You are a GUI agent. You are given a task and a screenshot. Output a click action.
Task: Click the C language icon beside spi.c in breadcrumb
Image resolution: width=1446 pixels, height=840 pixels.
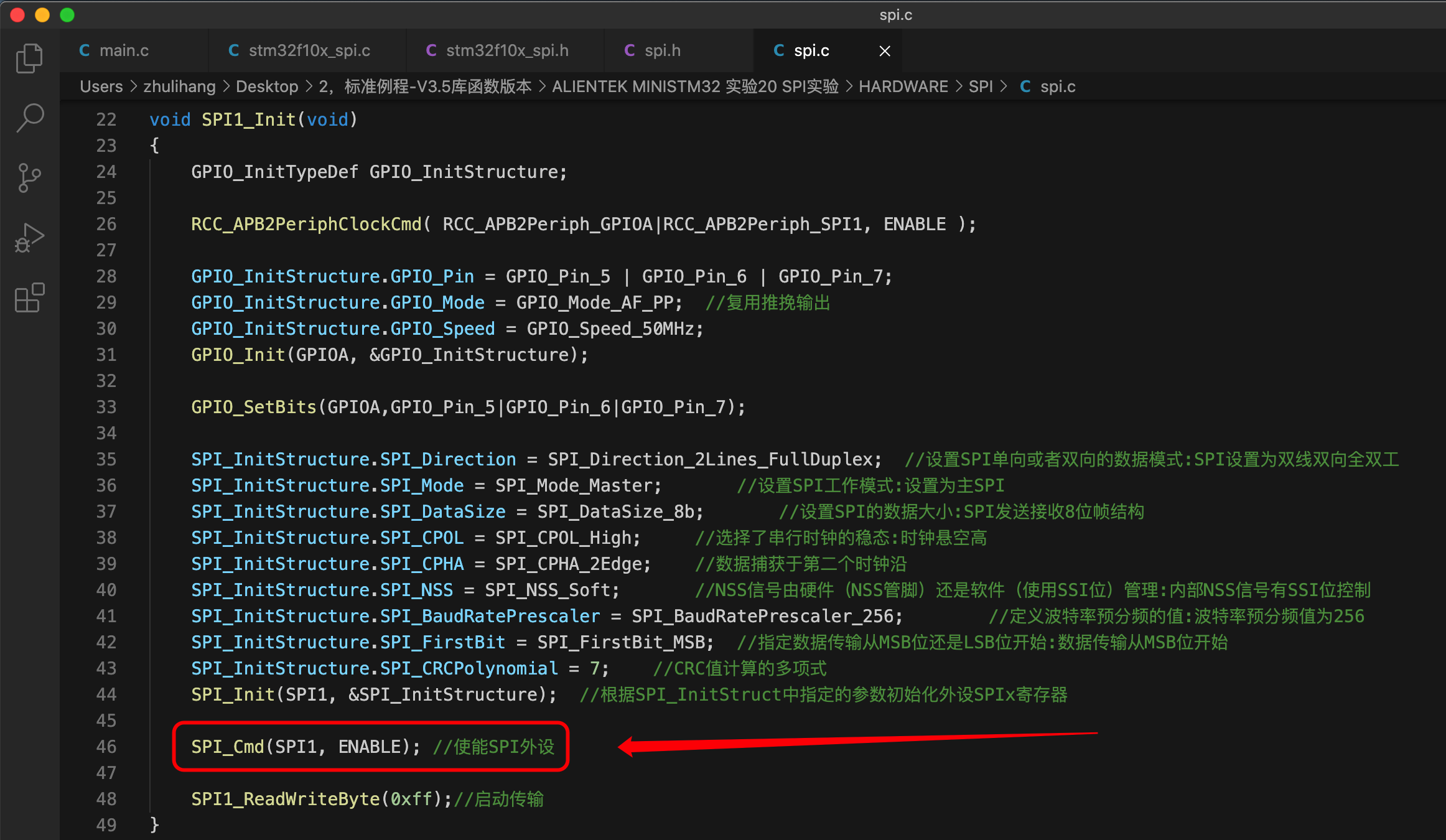(1025, 86)
